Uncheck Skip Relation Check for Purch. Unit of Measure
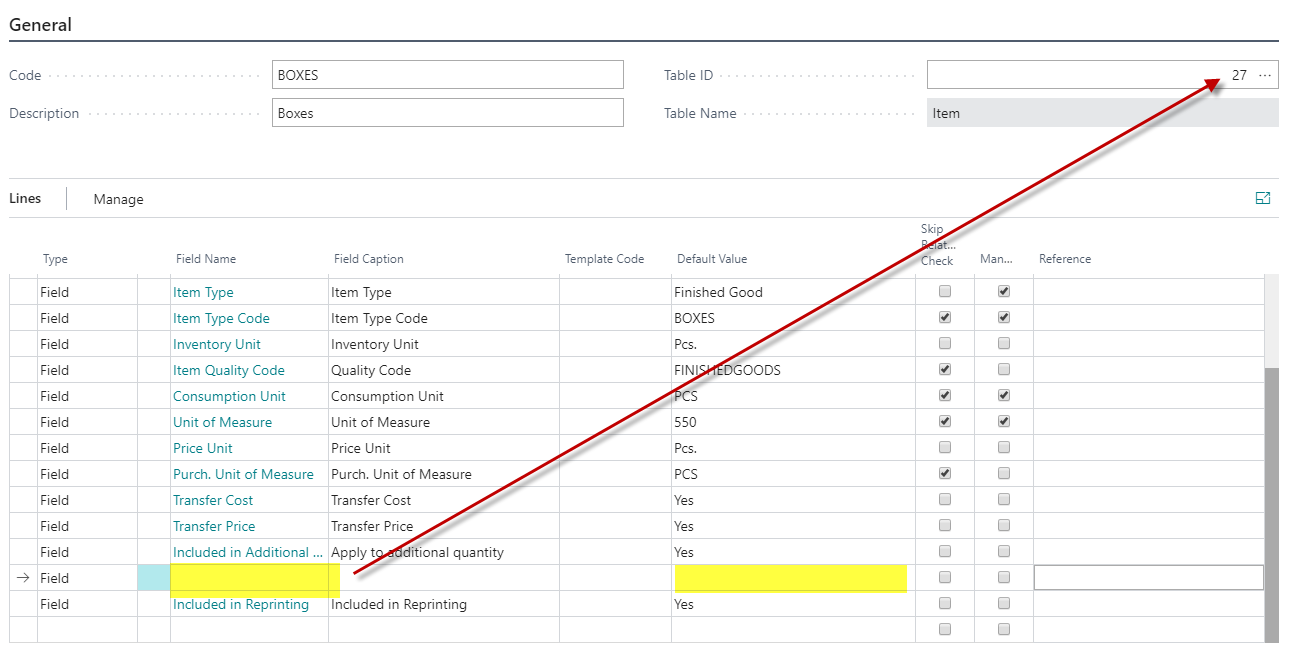The width and height of the screenshot is (1289, 651). pyautogui.click(x=945, y=474)
